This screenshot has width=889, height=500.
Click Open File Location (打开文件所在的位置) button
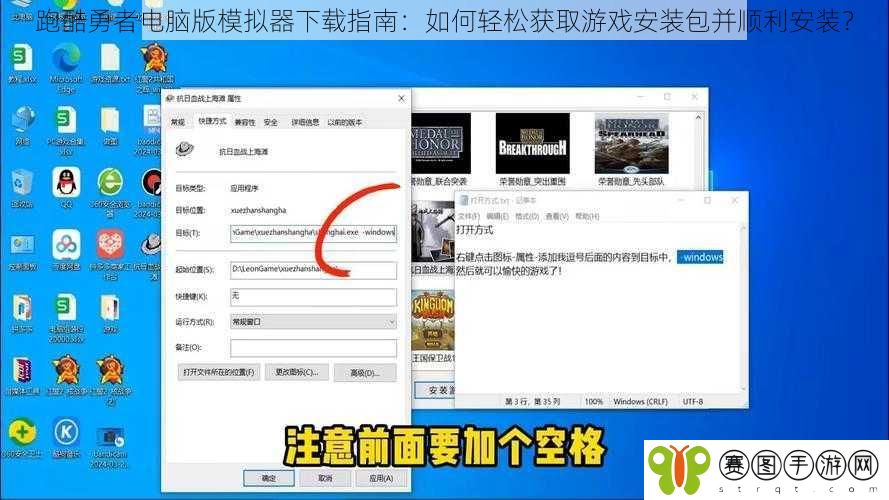pyautogui.click(x=219, y=372)
